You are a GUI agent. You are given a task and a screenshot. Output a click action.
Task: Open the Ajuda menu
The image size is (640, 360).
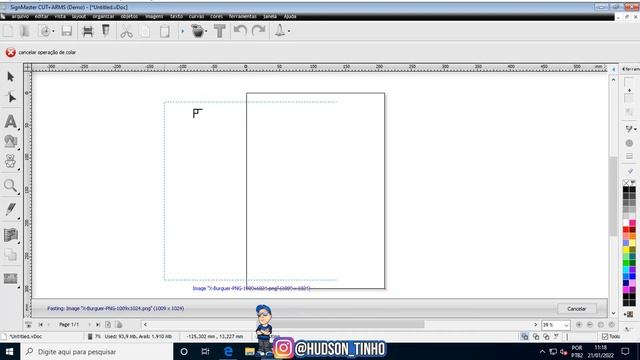pos(290,16)
